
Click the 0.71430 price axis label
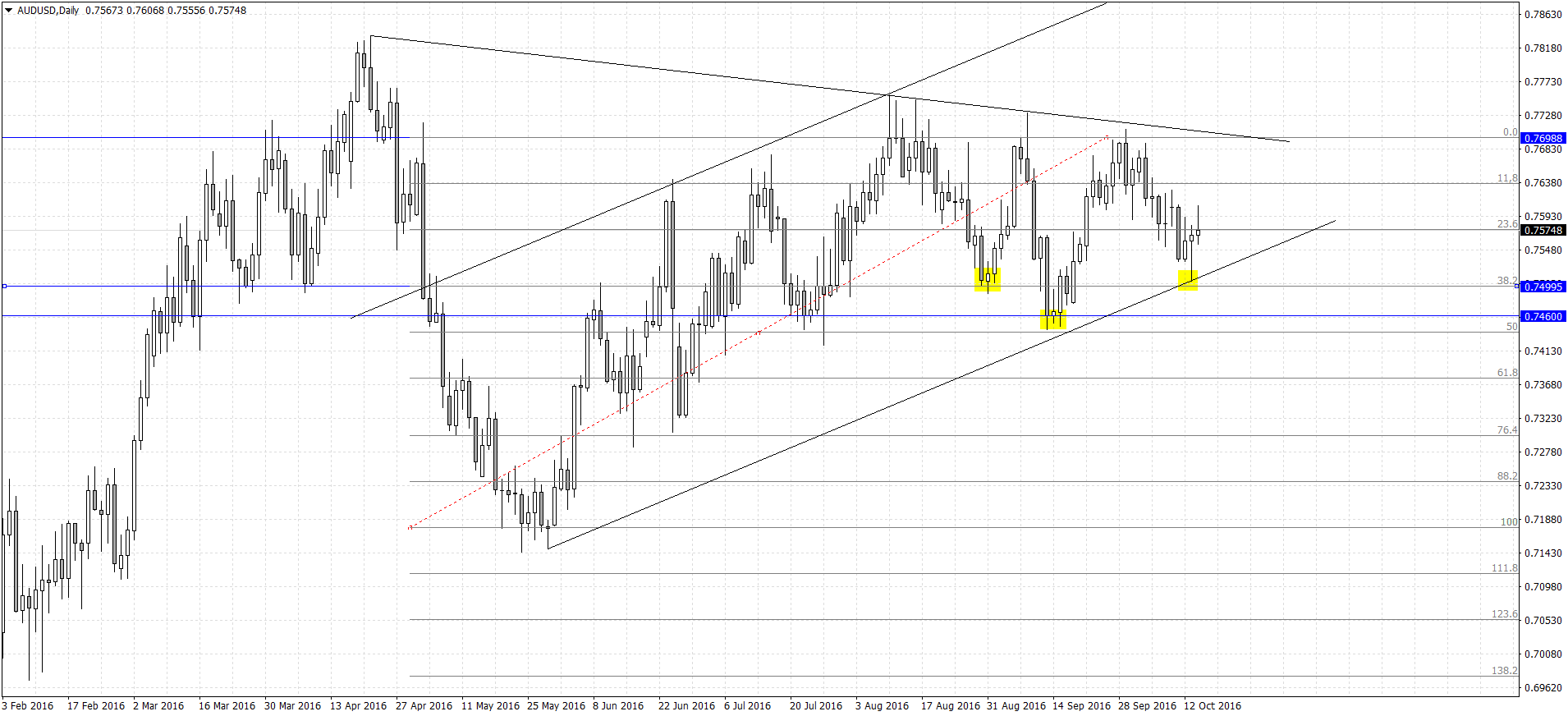point(1543,553)
